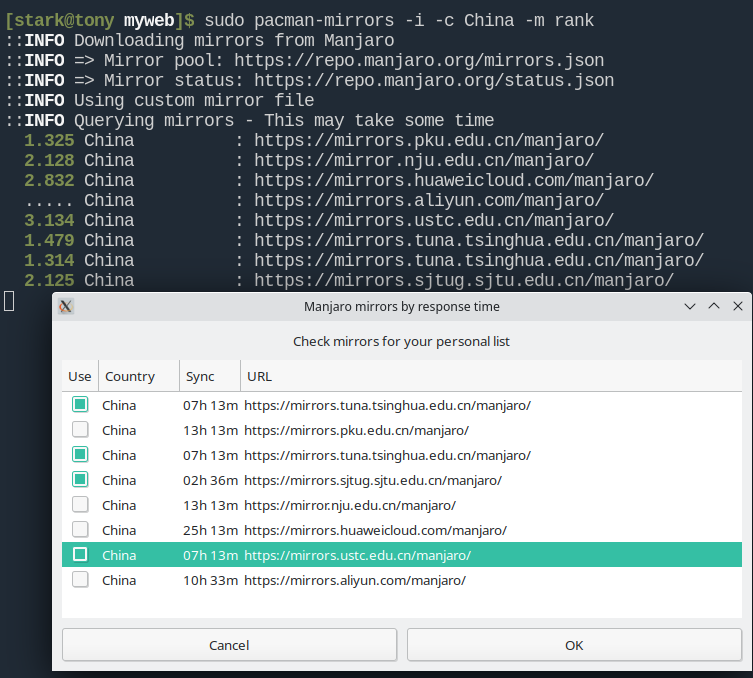Click the URL column header

[259, 377]
